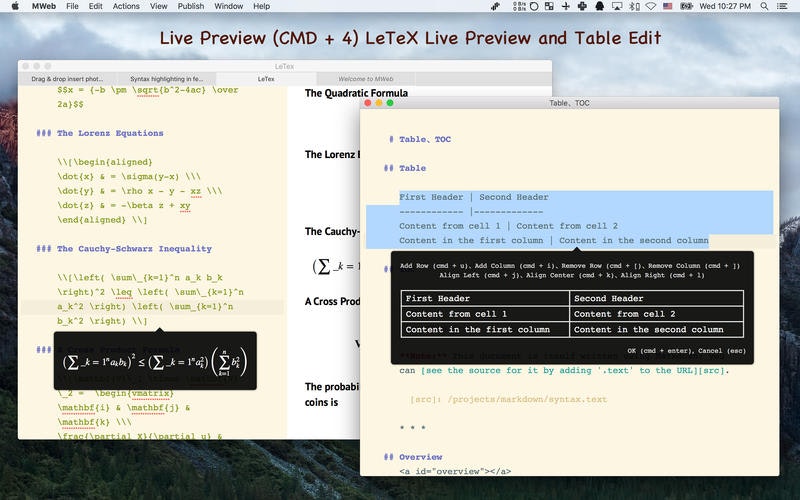Click 'The Quadratic Formula' heading in preview pane
Image resolution: width=800 pixels, height=500 pixels.
[356, 93]
